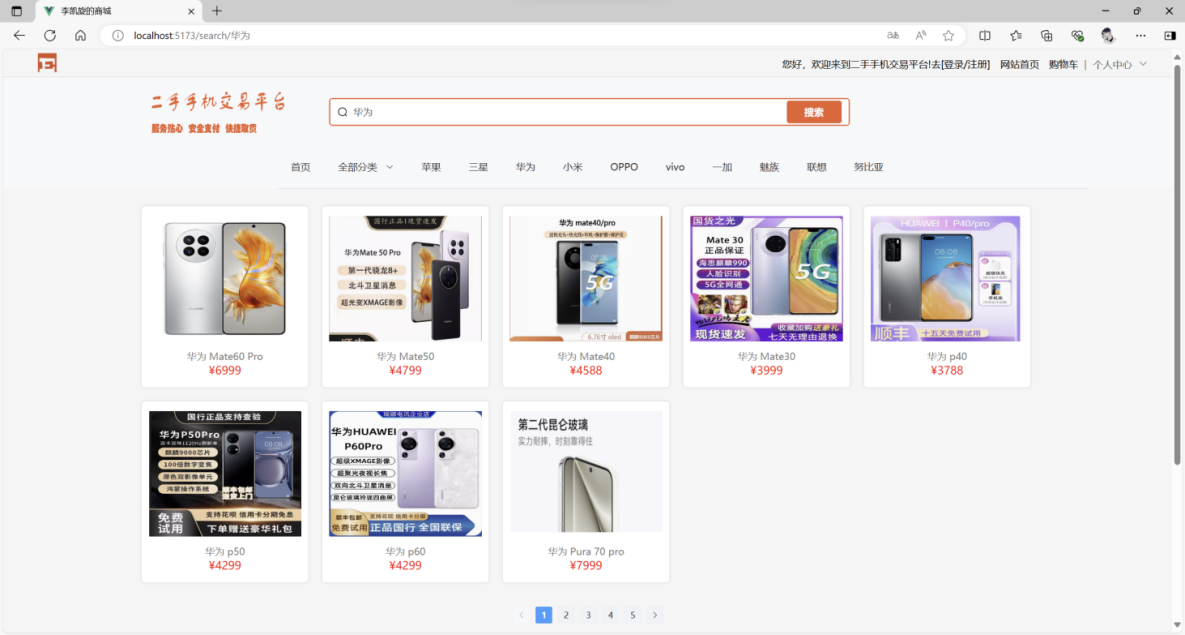
Task: Open 华为 p40 product image
Action: point(945,278)
